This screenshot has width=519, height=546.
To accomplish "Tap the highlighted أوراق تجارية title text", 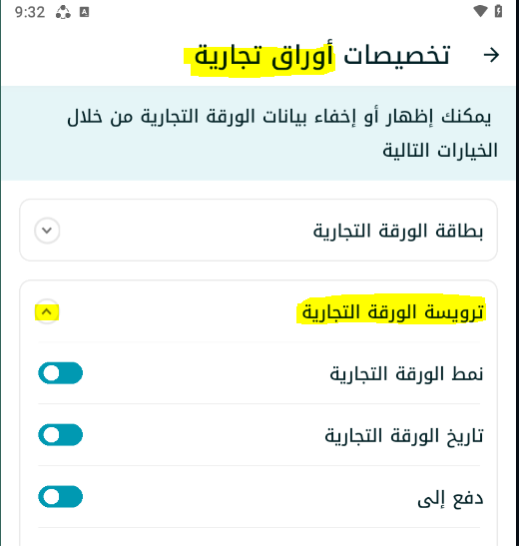I will pyautogui.click(x=264, y=56).
